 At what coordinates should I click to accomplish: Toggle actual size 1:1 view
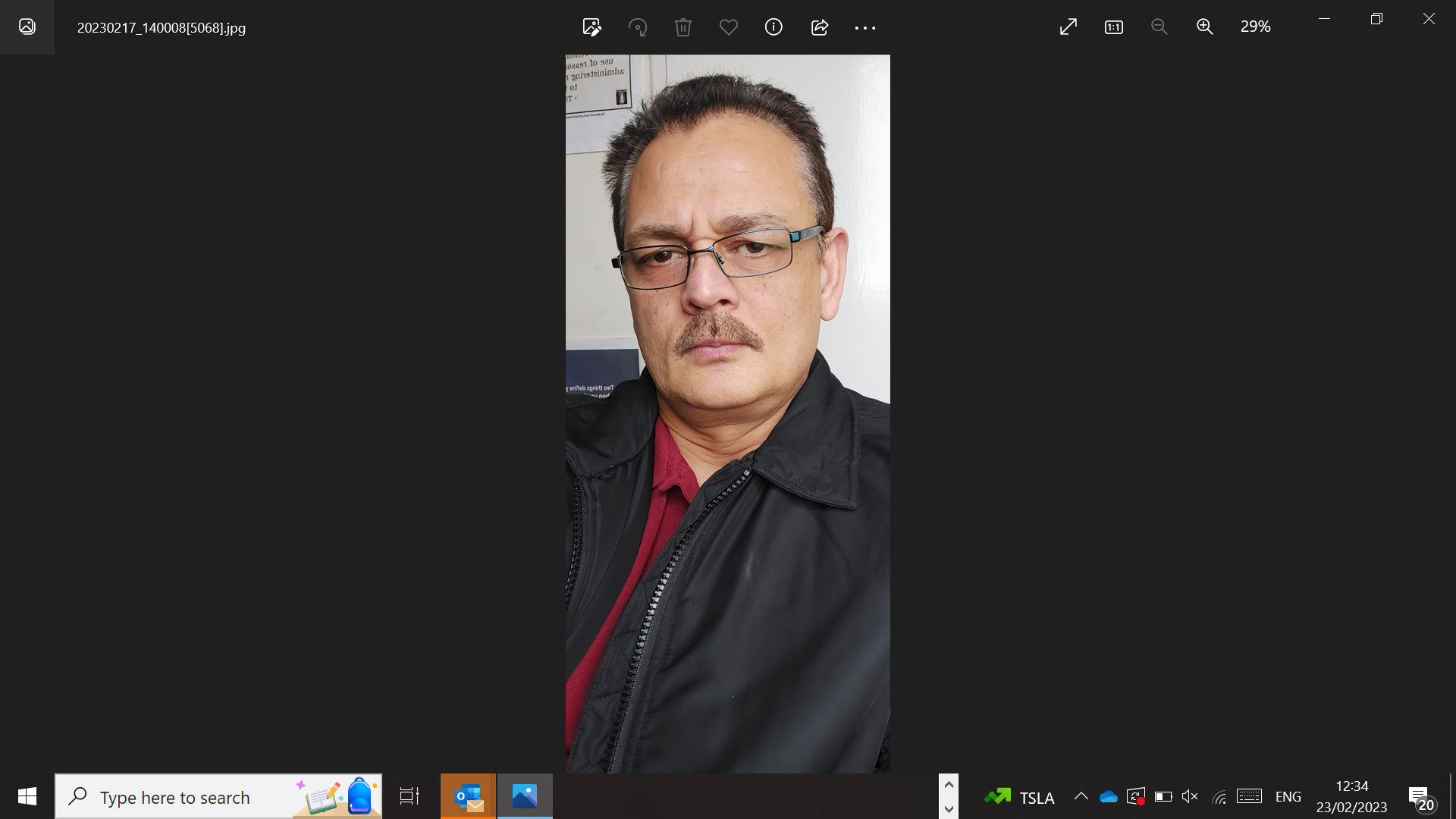pyautogui.click(x=1113, y=27)
